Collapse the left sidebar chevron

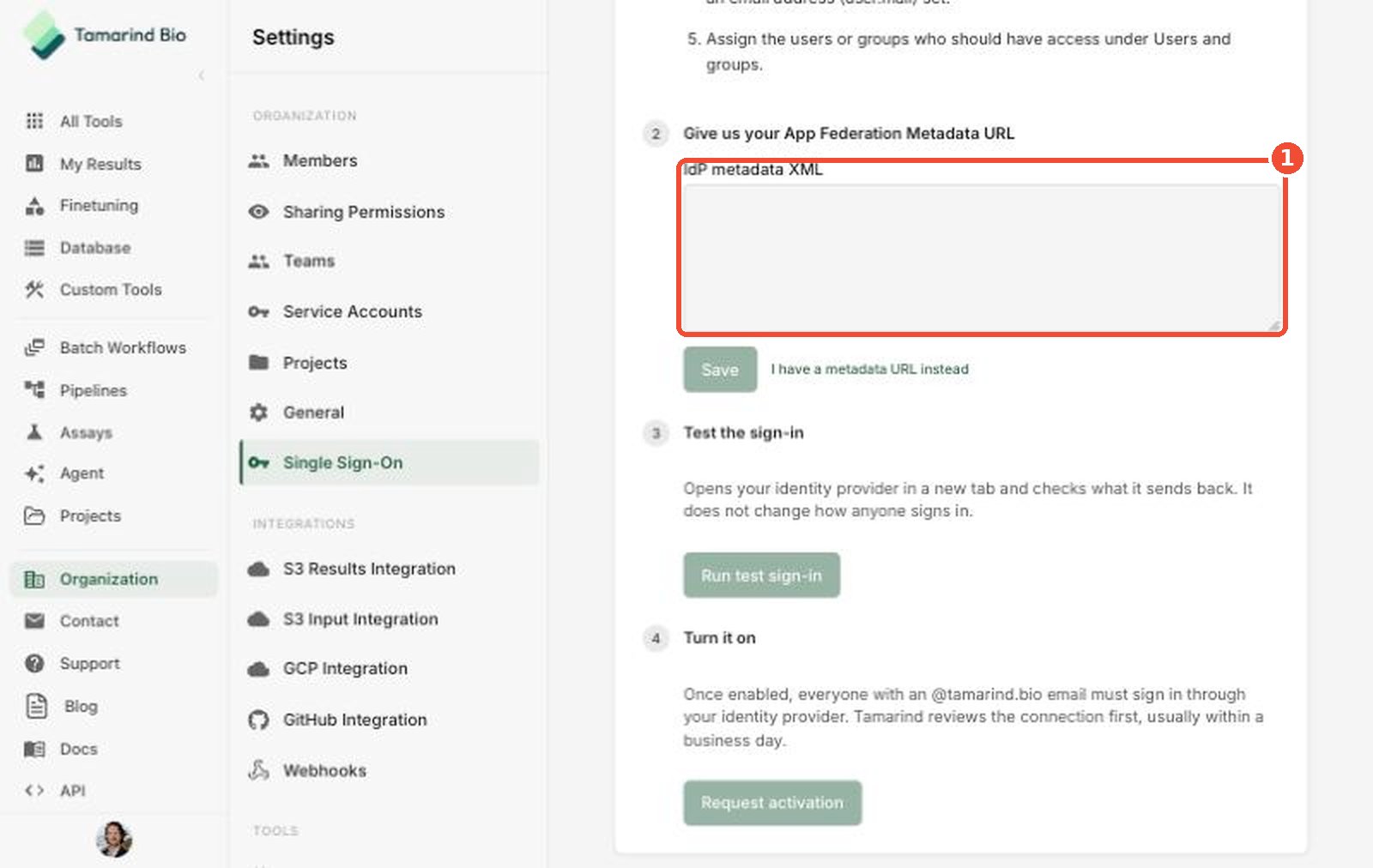pos(202,75)
